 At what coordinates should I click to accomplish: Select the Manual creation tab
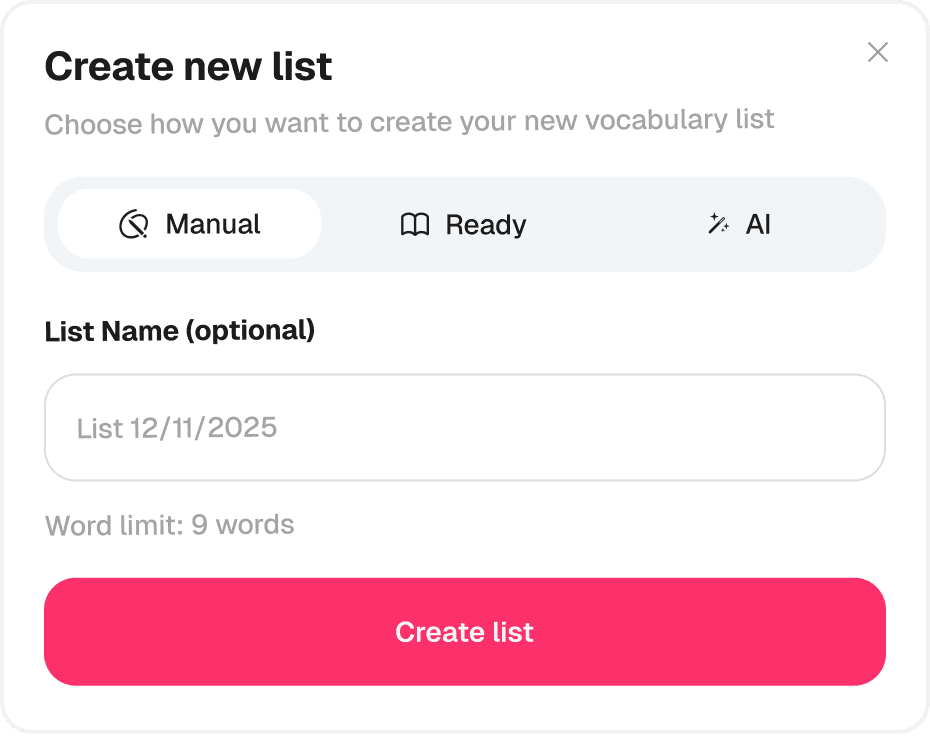189,224
